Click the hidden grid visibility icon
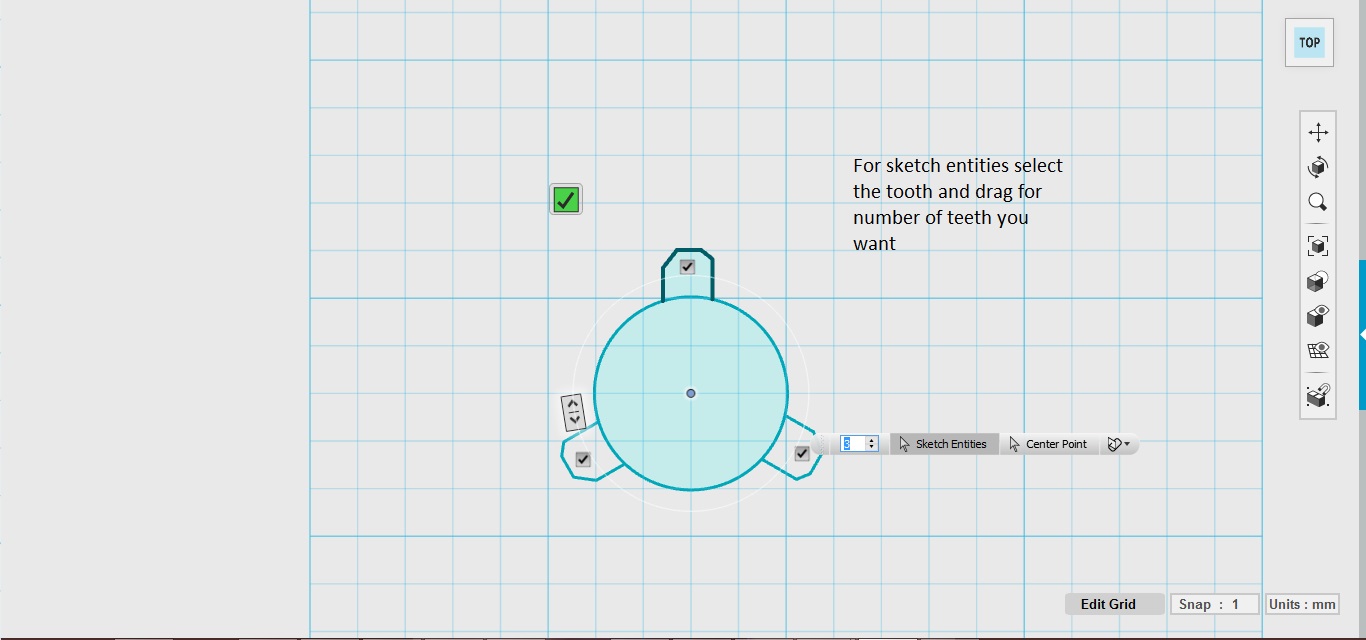 [1318, 350]
